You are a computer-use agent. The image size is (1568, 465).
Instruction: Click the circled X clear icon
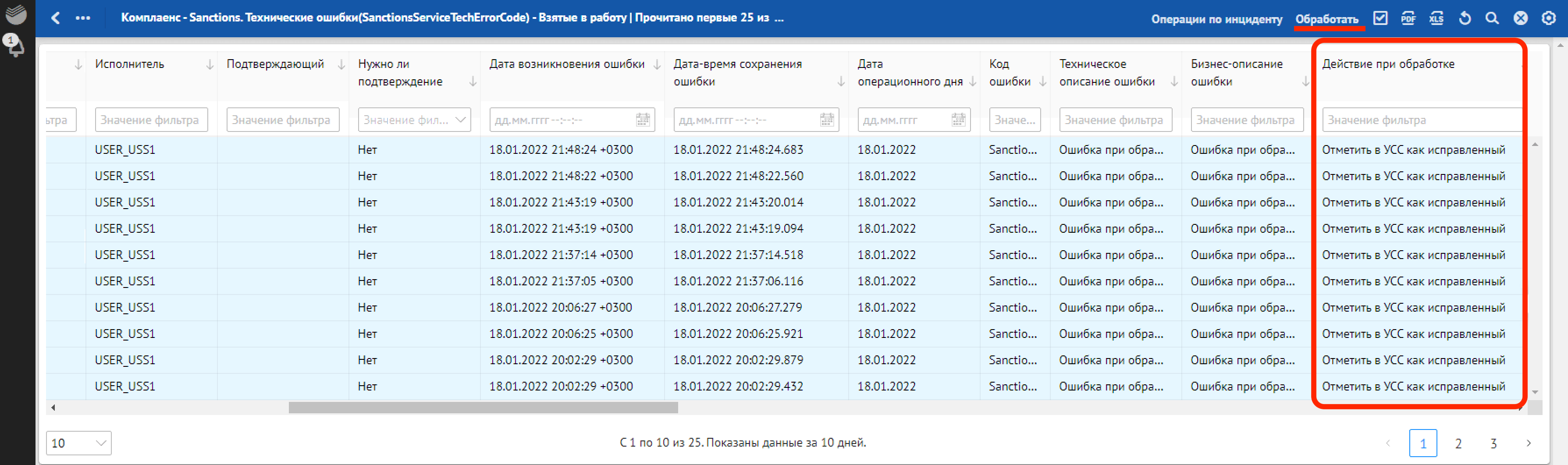point(1521,18)
